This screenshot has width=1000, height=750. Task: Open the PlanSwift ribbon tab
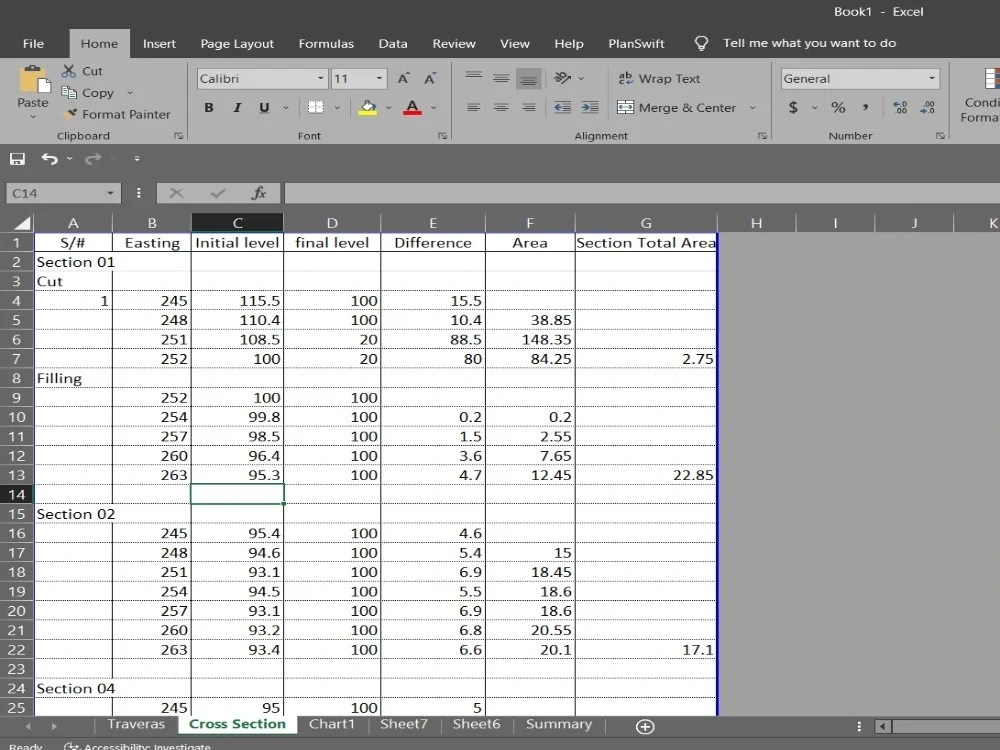click(x=636, y=43)
